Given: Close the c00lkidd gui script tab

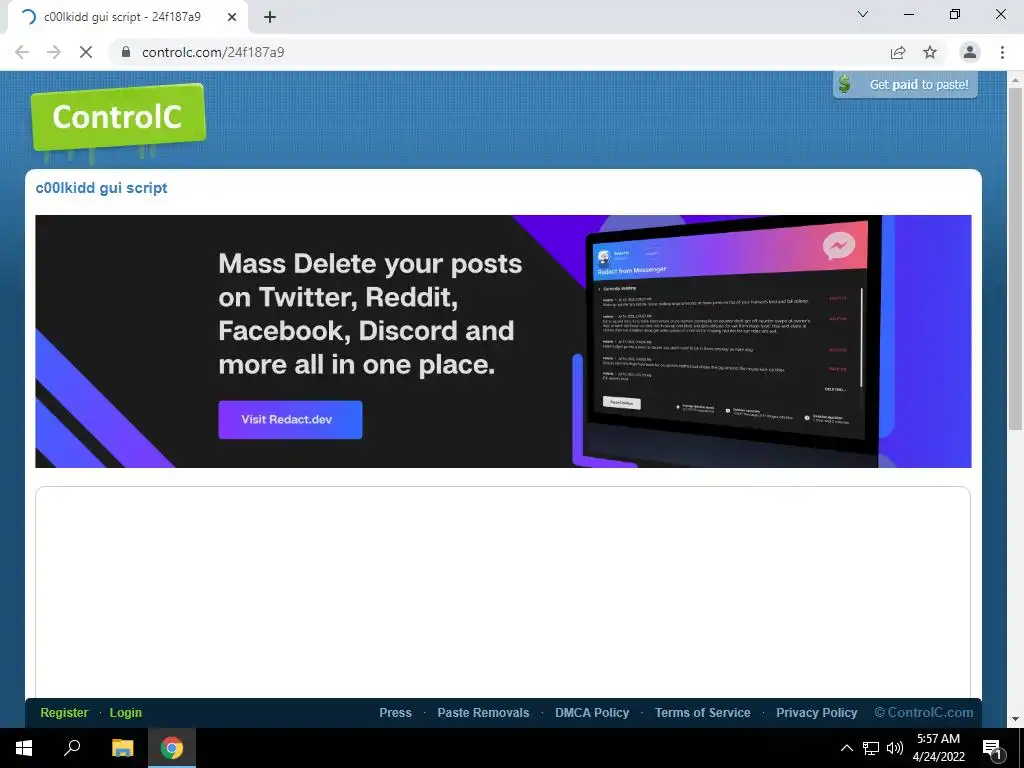Looking at the screenshot, I should [x=232, y=17].
